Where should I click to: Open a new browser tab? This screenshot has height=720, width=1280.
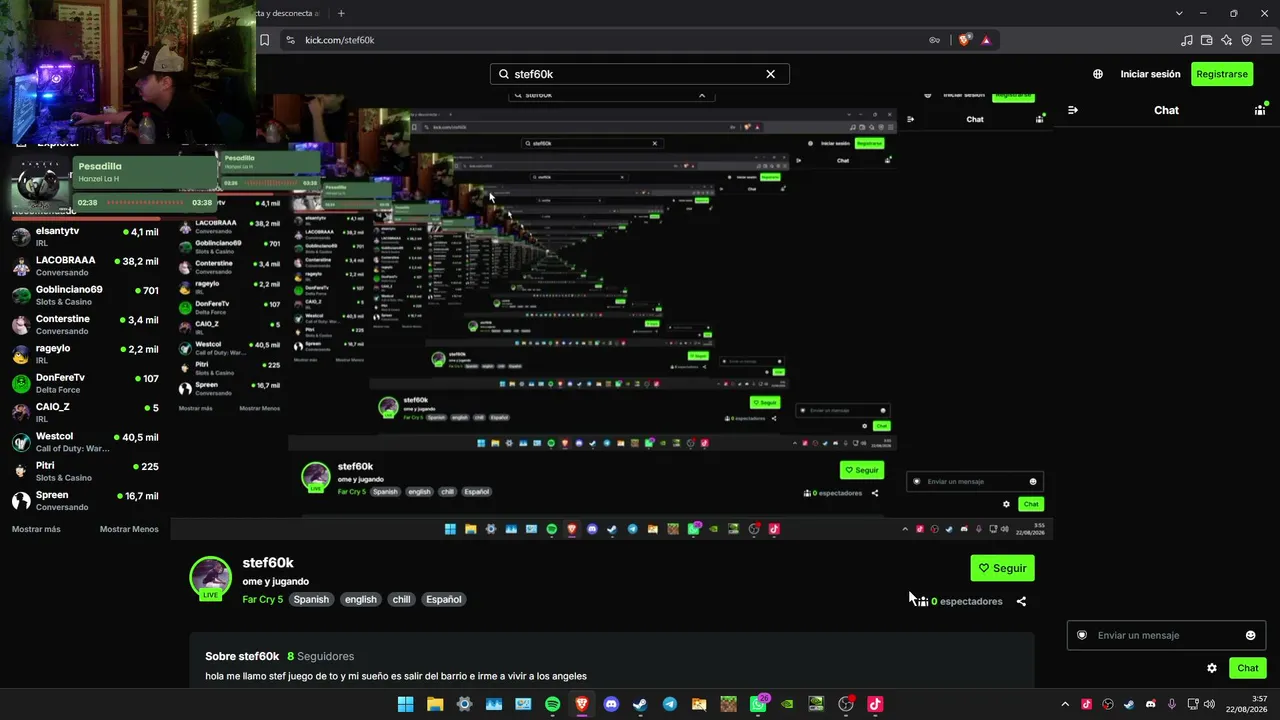[341, 13]
